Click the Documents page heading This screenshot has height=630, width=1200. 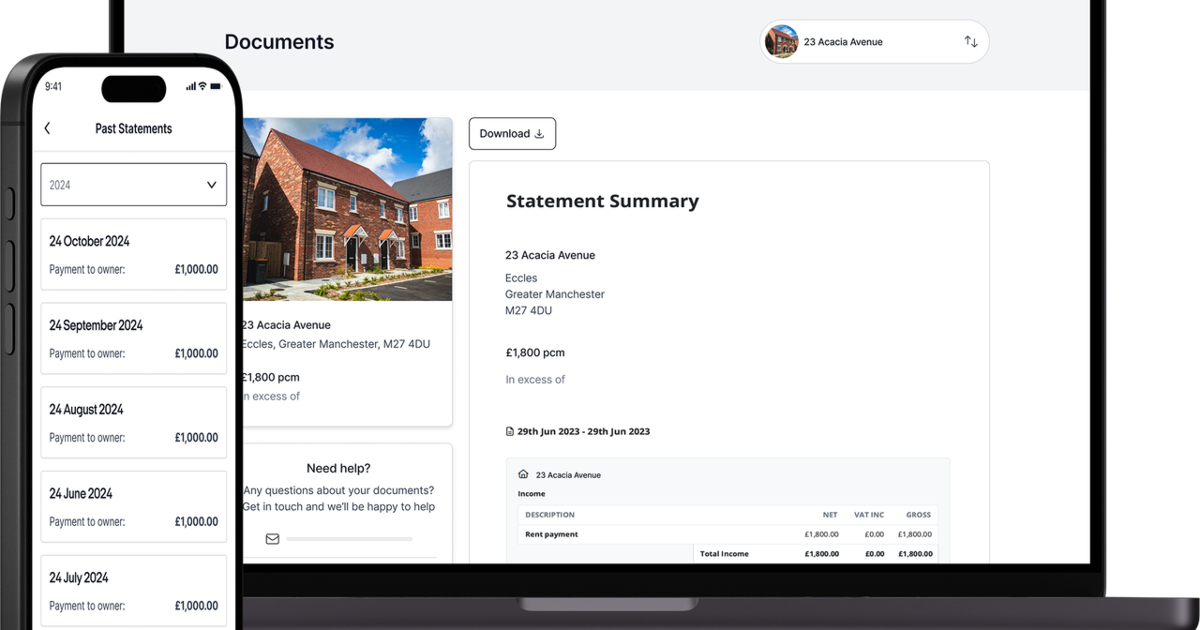(x=279, y=42)
